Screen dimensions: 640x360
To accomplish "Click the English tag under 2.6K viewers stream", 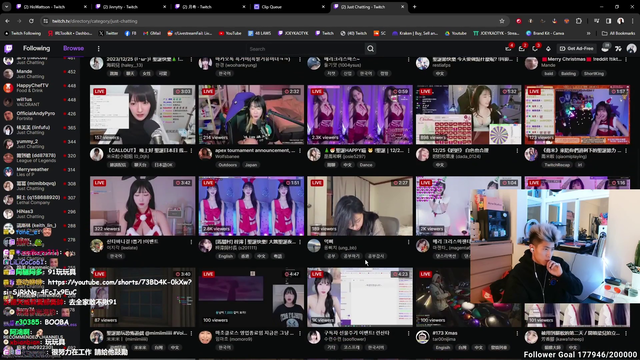I will (225, 256).
